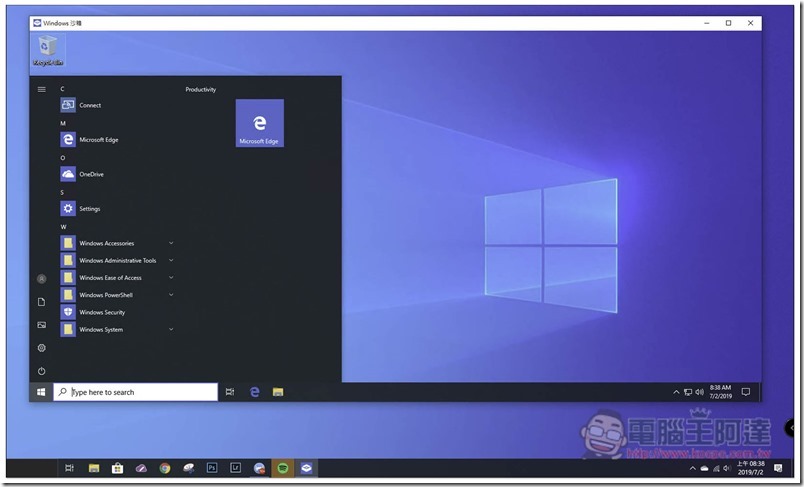The width and height of the screenshot is (804, 487).
Task: Click the volume icon in sandbox tray
Action: click(x=699, y=392)
